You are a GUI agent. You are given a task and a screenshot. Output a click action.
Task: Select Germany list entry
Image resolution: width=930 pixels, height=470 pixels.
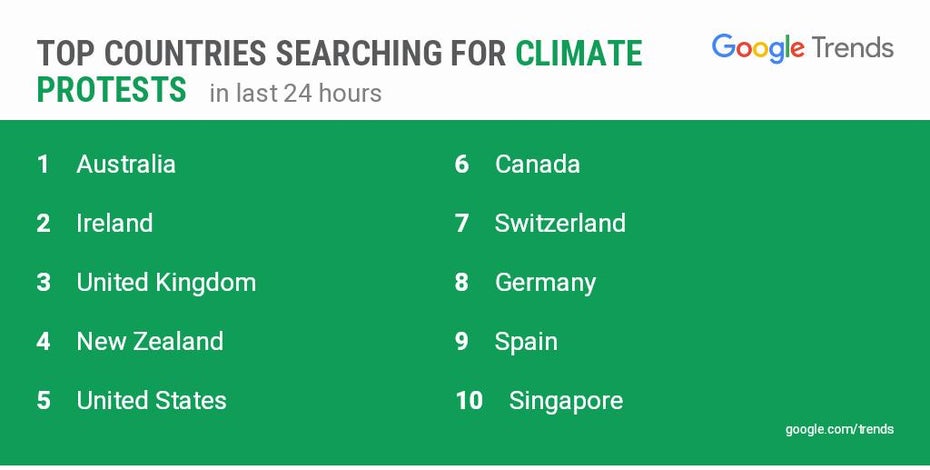545,284
